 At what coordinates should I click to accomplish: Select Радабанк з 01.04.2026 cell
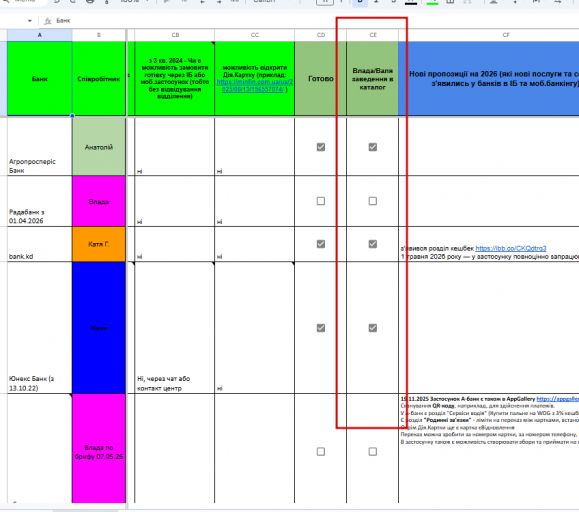[x=40, y=202]
